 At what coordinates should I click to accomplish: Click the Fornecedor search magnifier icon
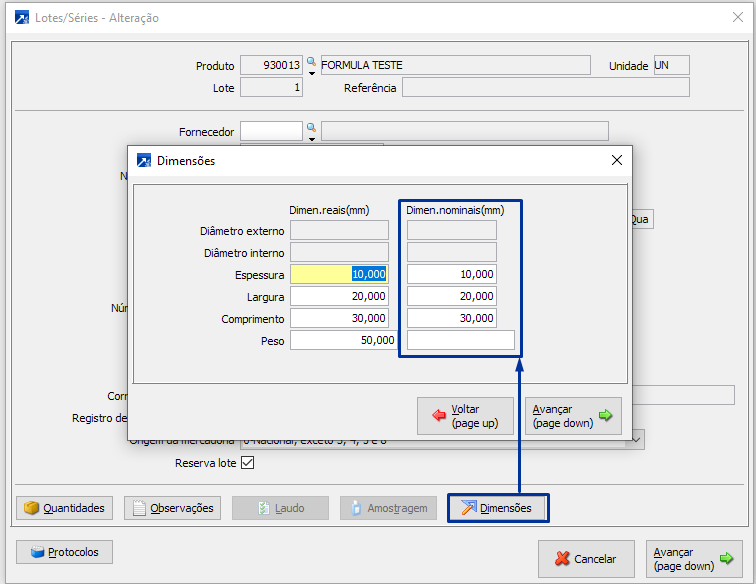311,127
